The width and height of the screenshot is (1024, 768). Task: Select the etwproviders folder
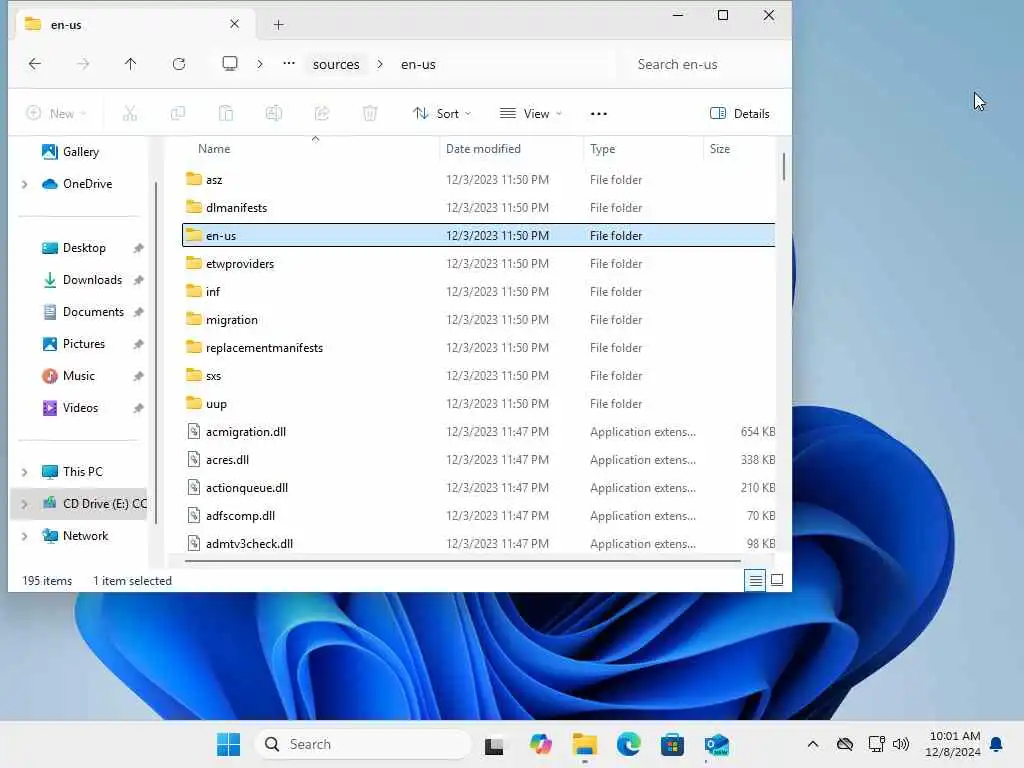point(479,264)
